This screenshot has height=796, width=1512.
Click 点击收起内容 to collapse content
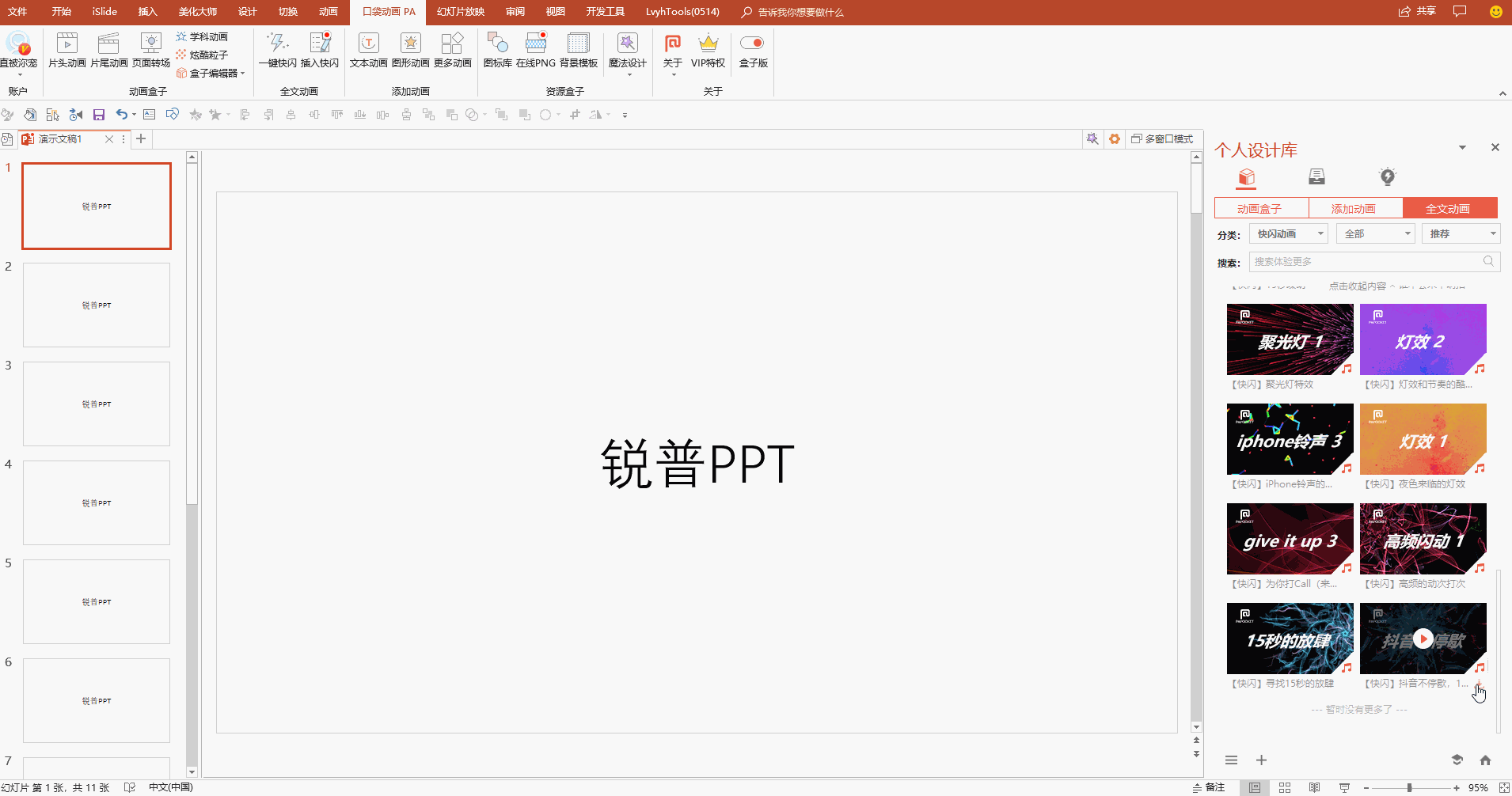[x=1362, y=286]
